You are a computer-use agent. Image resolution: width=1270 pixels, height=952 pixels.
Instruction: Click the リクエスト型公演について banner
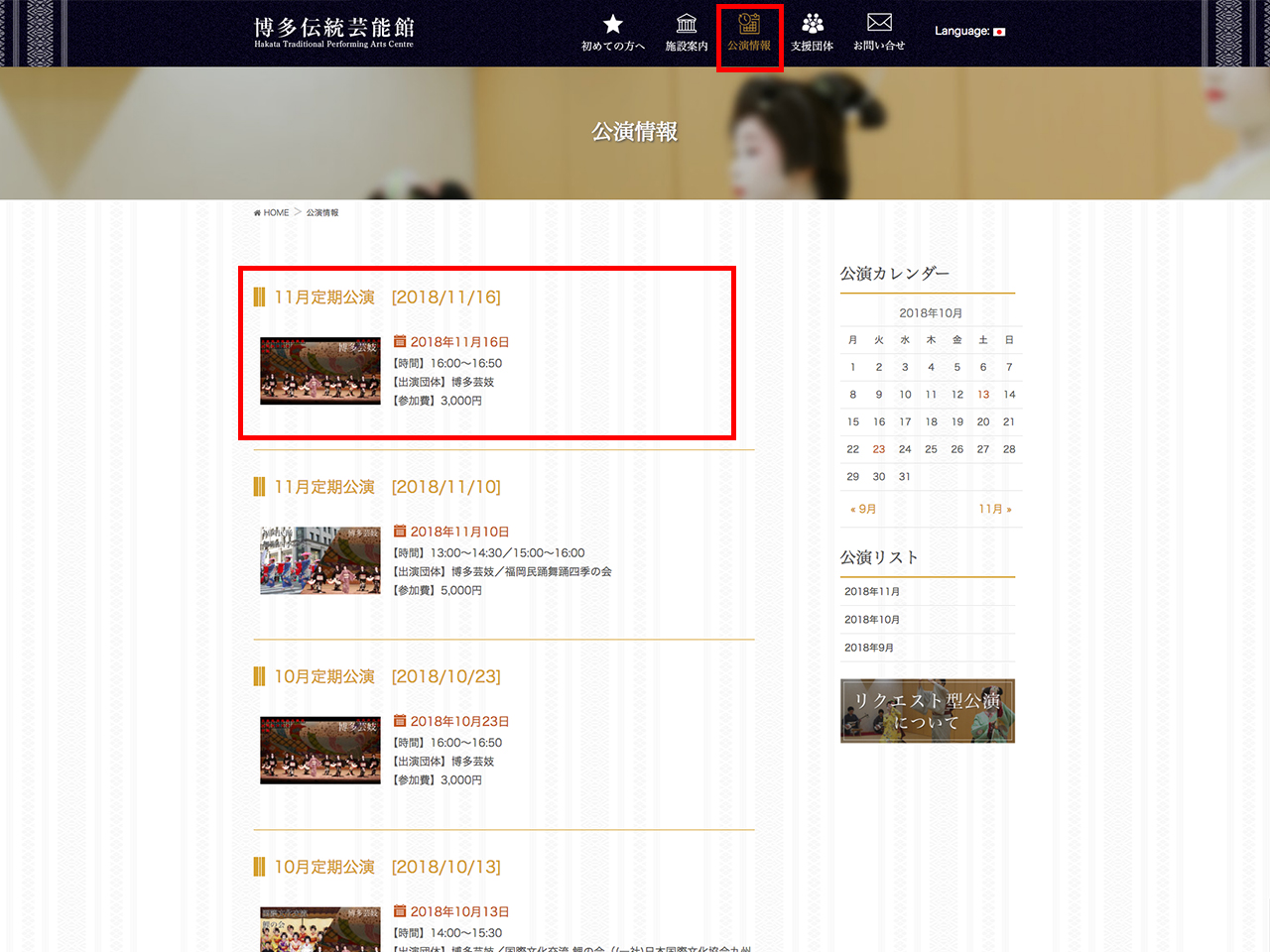click(x=928, y=711)
